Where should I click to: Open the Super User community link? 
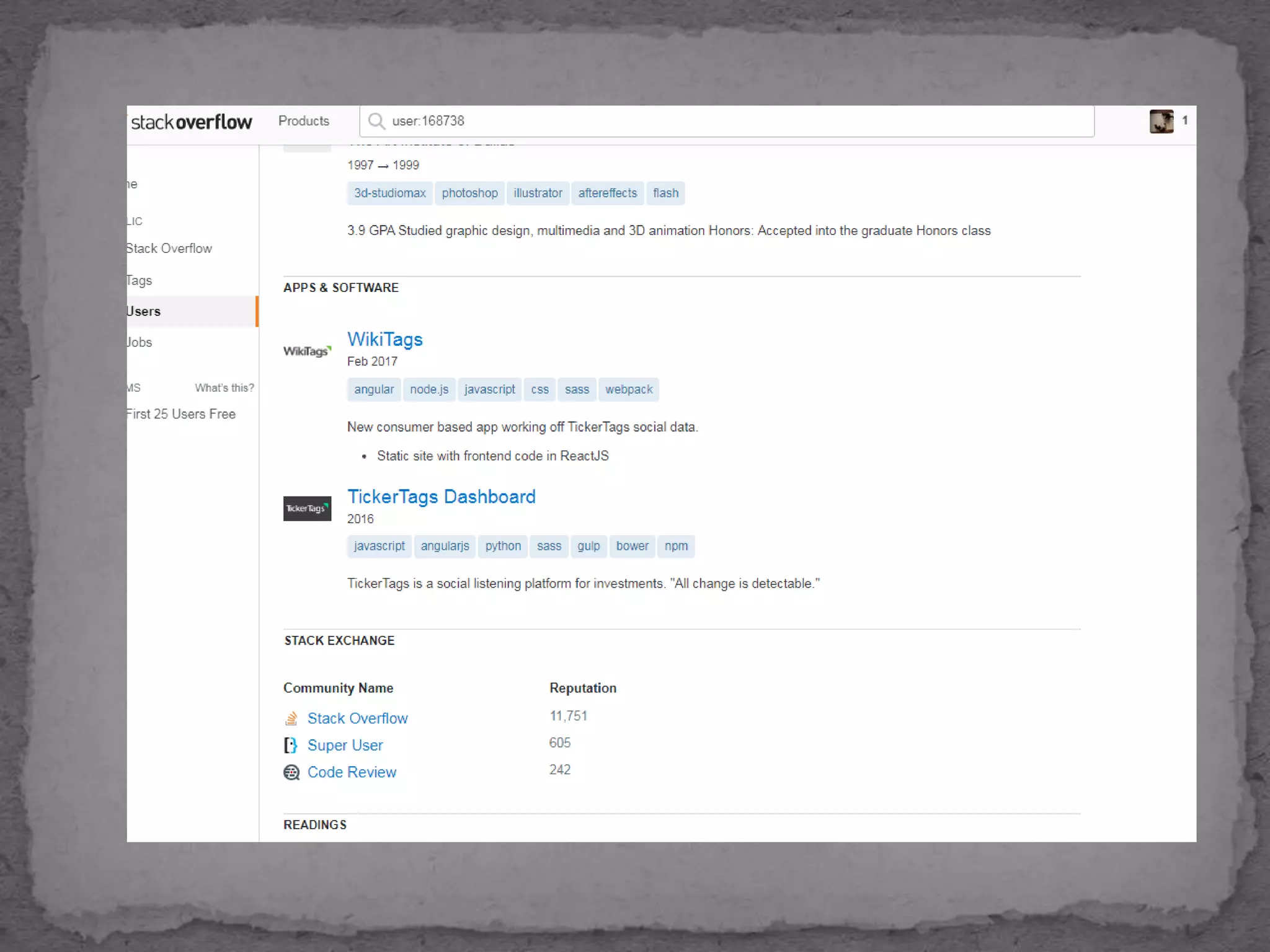(x=345, y=745)
